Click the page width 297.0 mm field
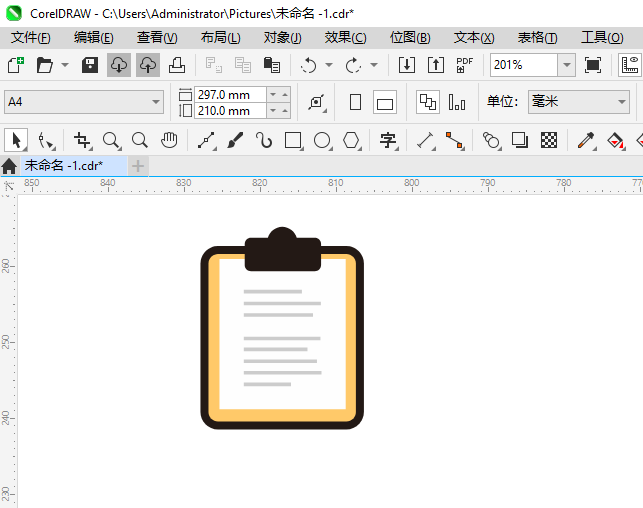The height and width of the screenshot is (508, 643). [230, 95]
